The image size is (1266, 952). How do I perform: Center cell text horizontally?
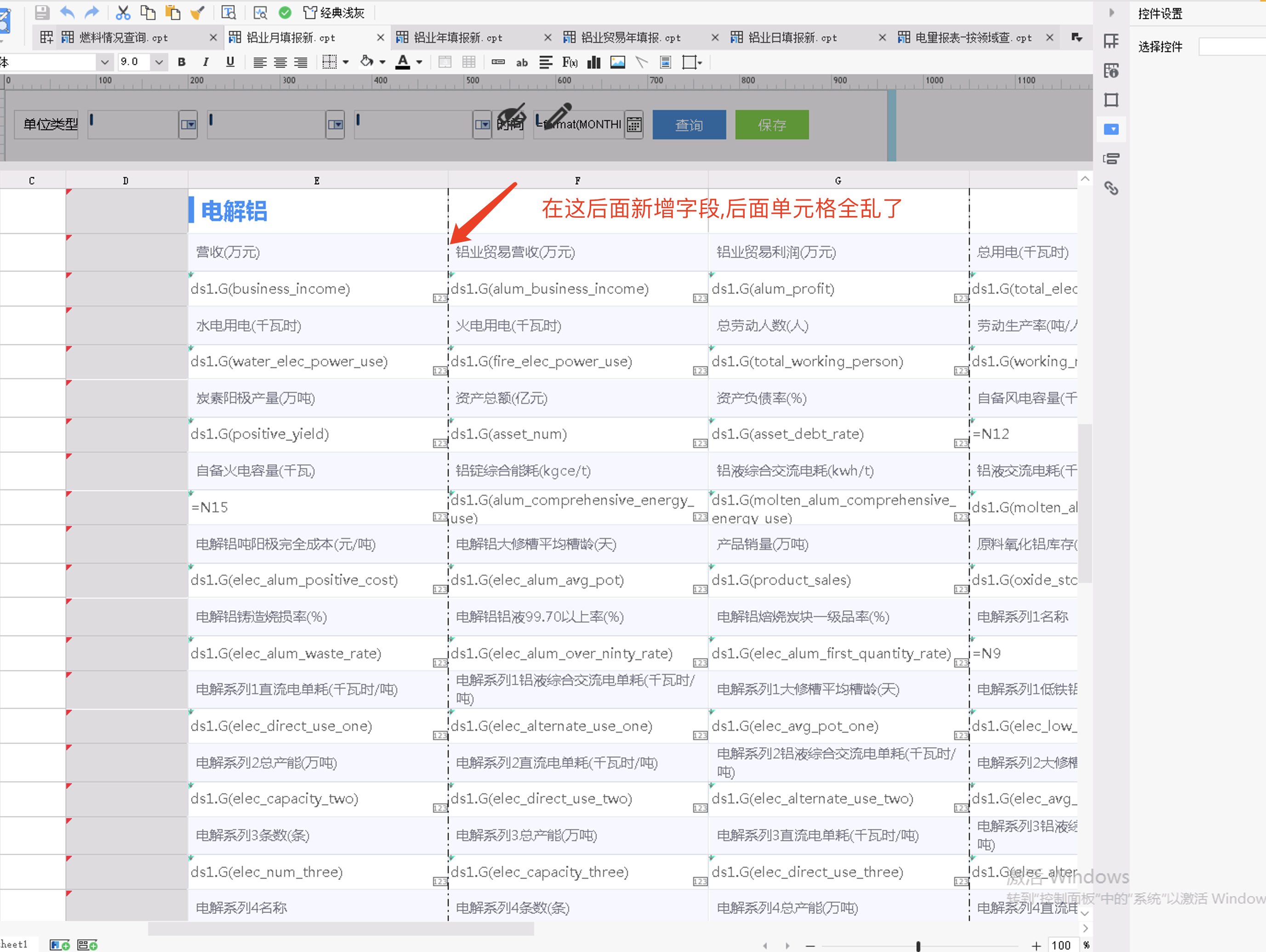click(x=280, y=62)
